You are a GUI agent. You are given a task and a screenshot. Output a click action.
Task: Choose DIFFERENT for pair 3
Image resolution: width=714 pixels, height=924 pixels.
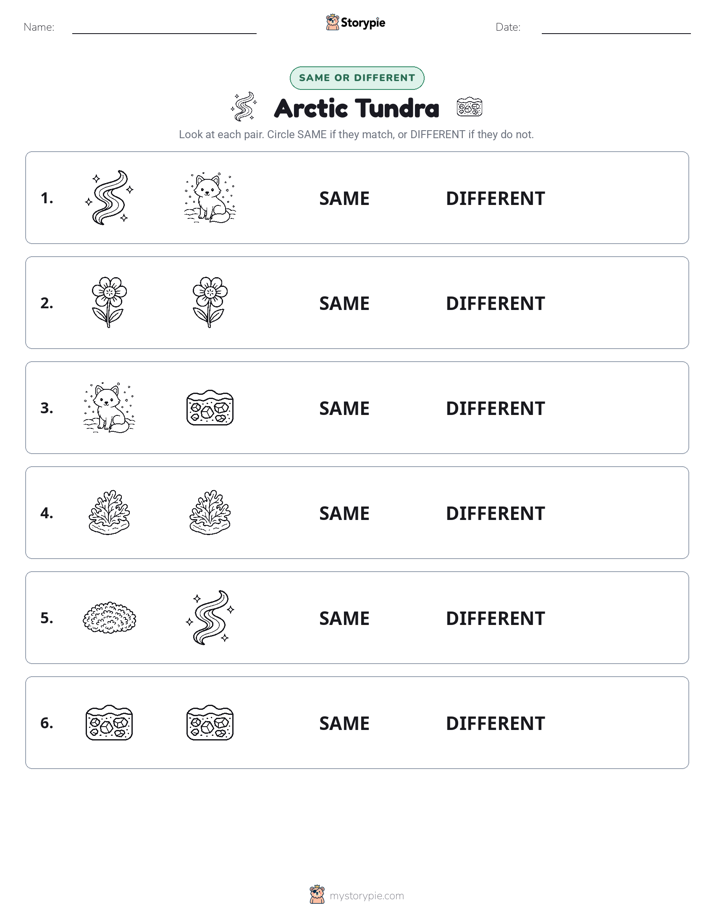[x=495, y=408]
